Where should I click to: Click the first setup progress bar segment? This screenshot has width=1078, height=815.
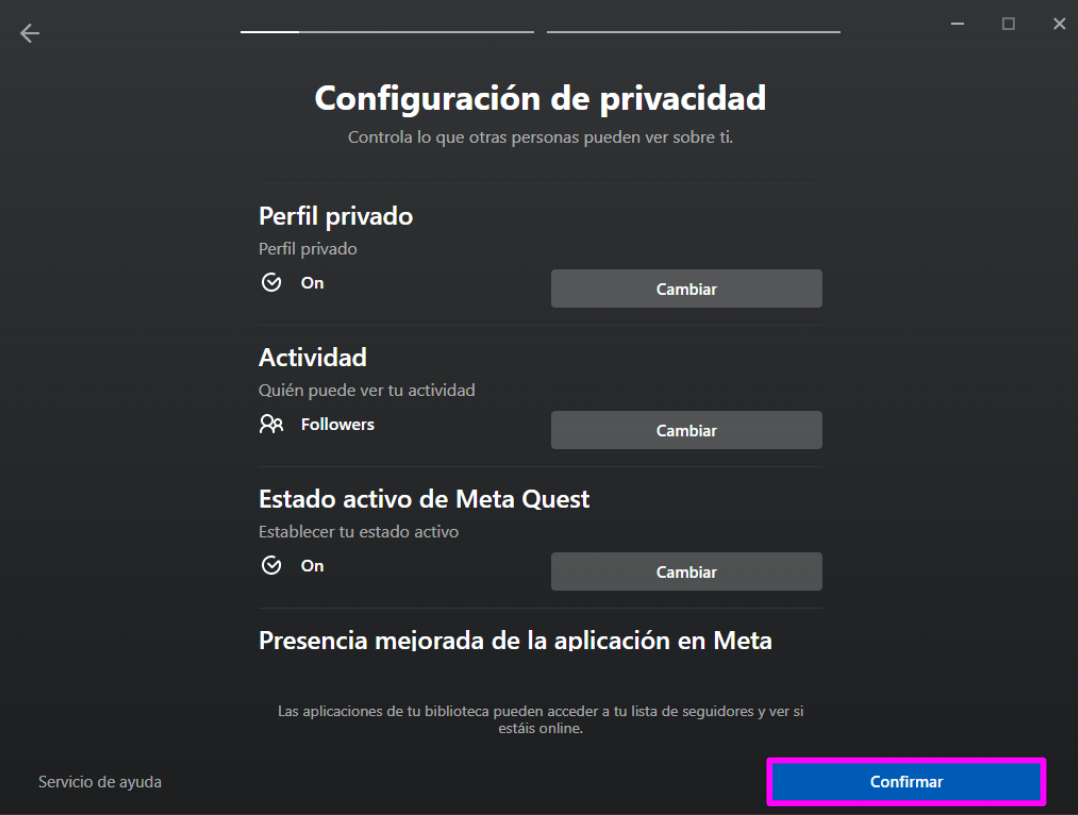[386, 31]
